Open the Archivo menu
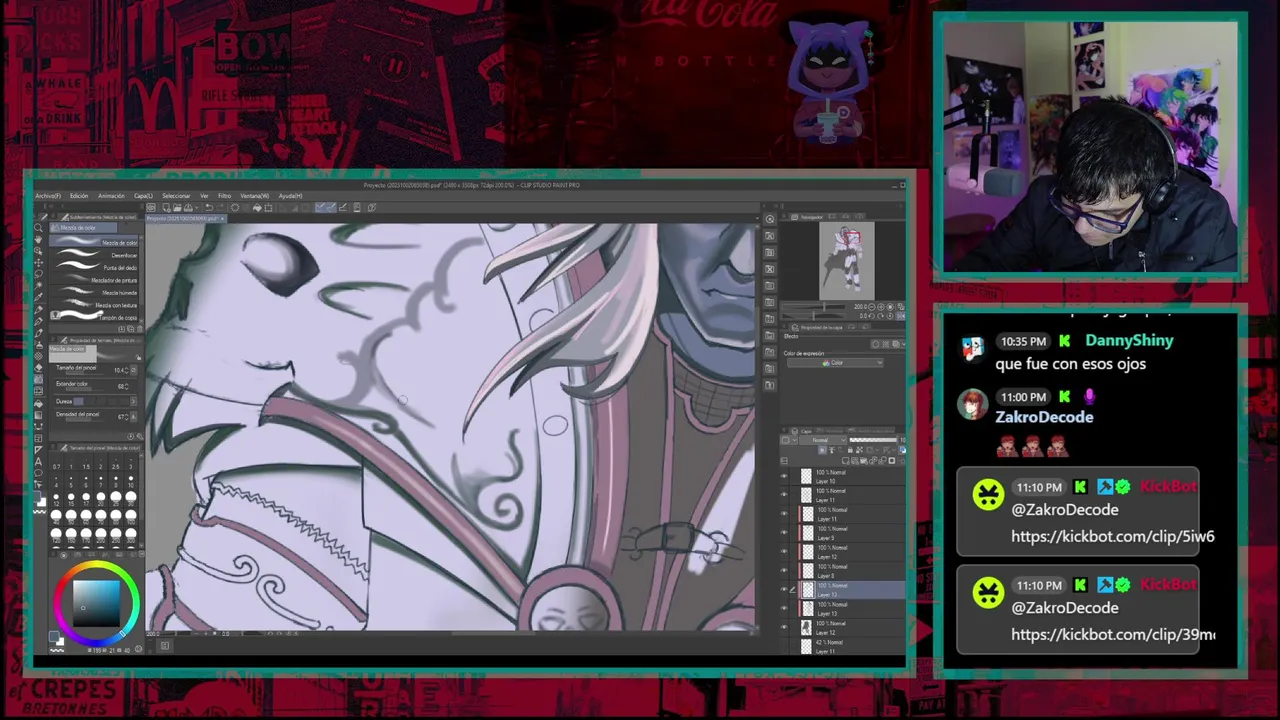The image size is (1280, 720). [x=48, y=196]
